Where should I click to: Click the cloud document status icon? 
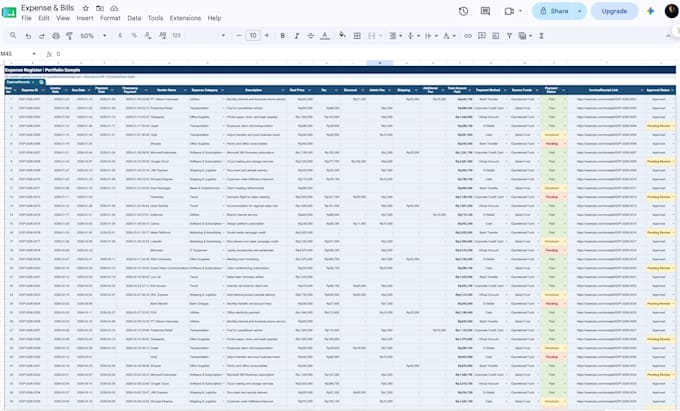tap(114, 8)
